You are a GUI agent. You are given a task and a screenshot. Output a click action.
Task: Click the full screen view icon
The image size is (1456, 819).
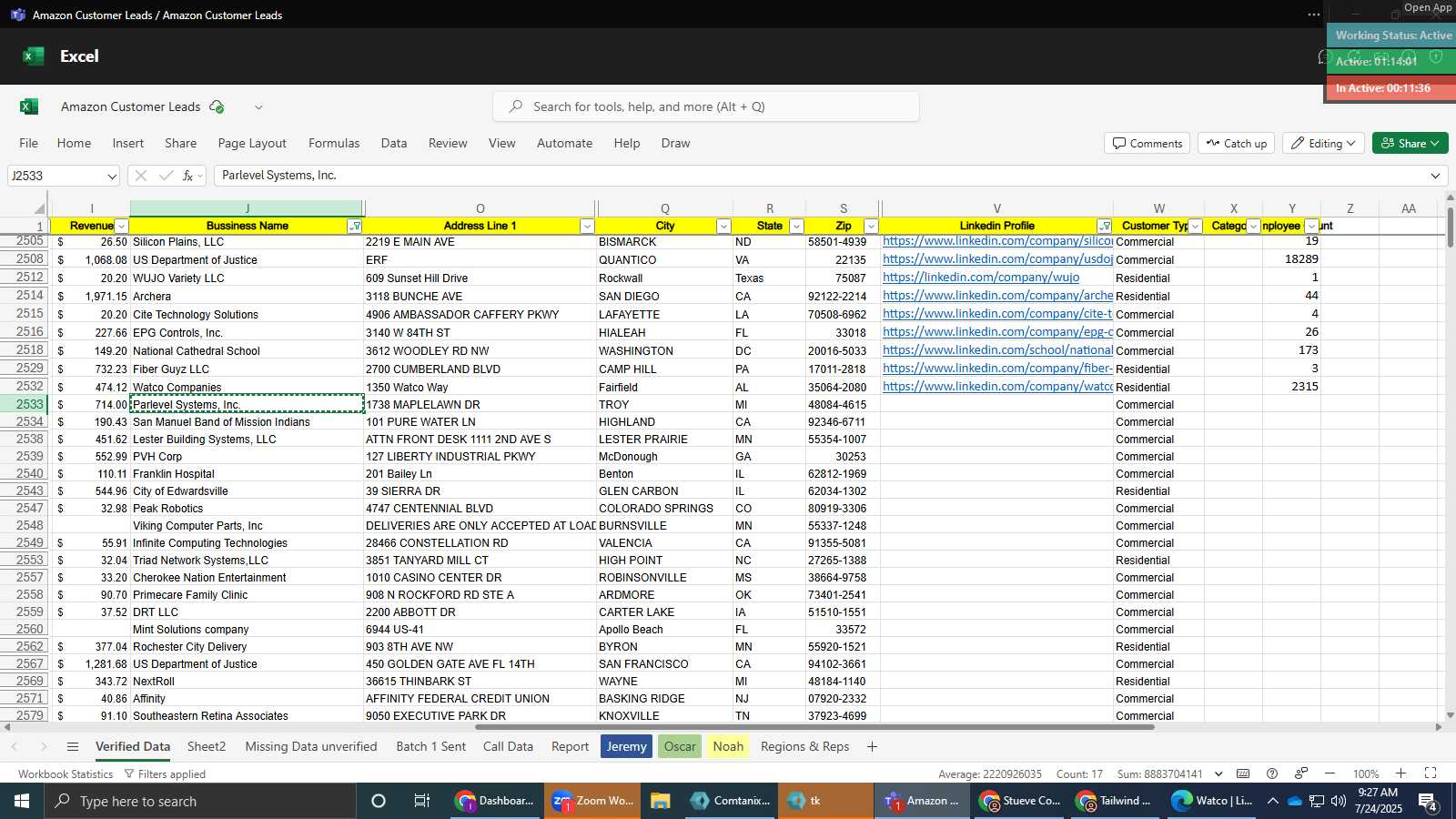(x=1431, y=773)
